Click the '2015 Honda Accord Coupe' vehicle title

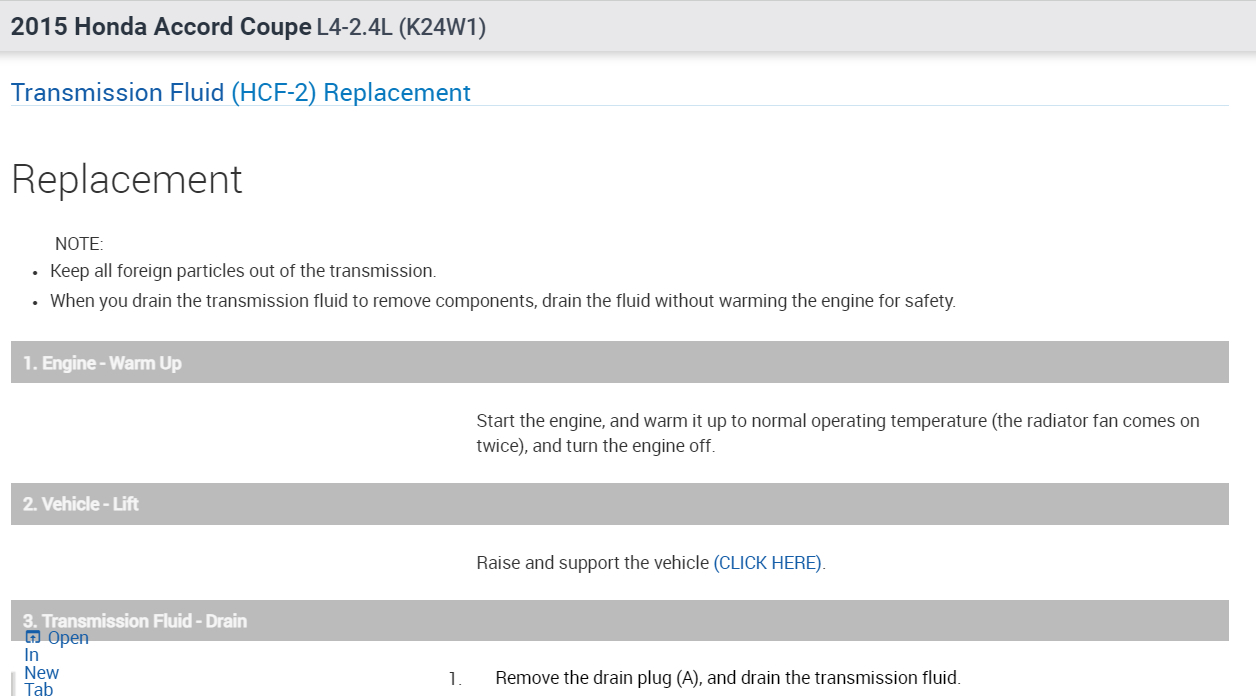[161, 27]
